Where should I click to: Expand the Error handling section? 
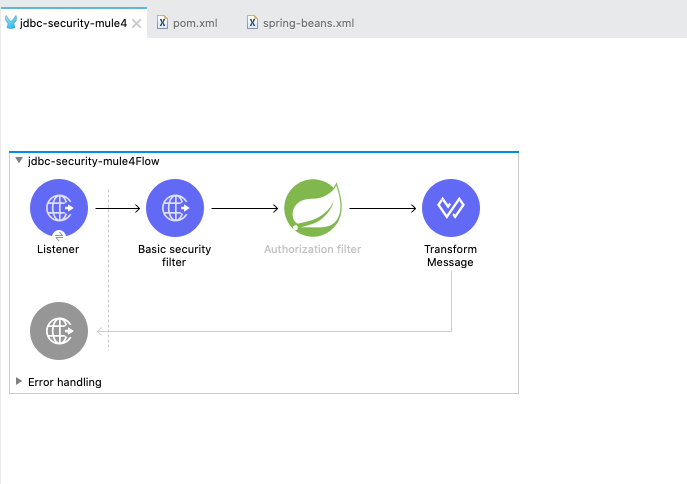click(18, 381)
